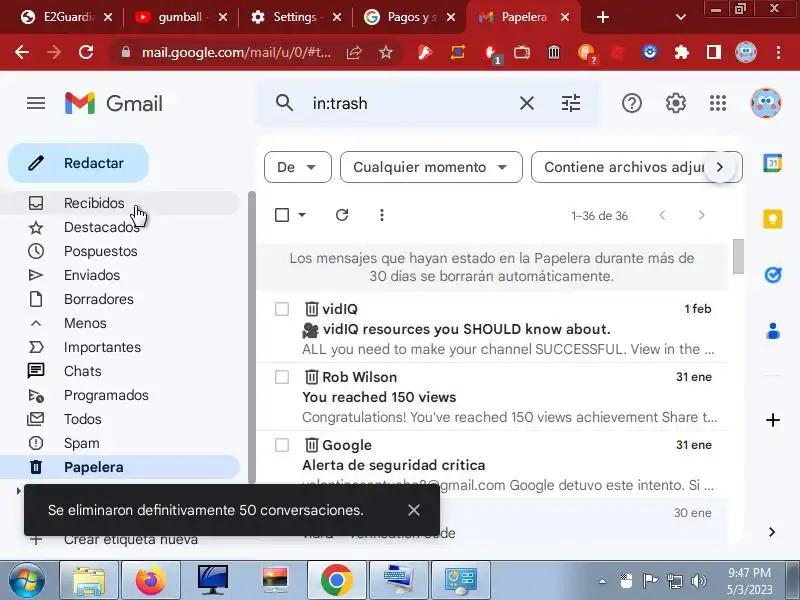This screenshot has height=600, width=800.
Task: Switch to the Pagos y s Google tab
Action: pos(409,17)
